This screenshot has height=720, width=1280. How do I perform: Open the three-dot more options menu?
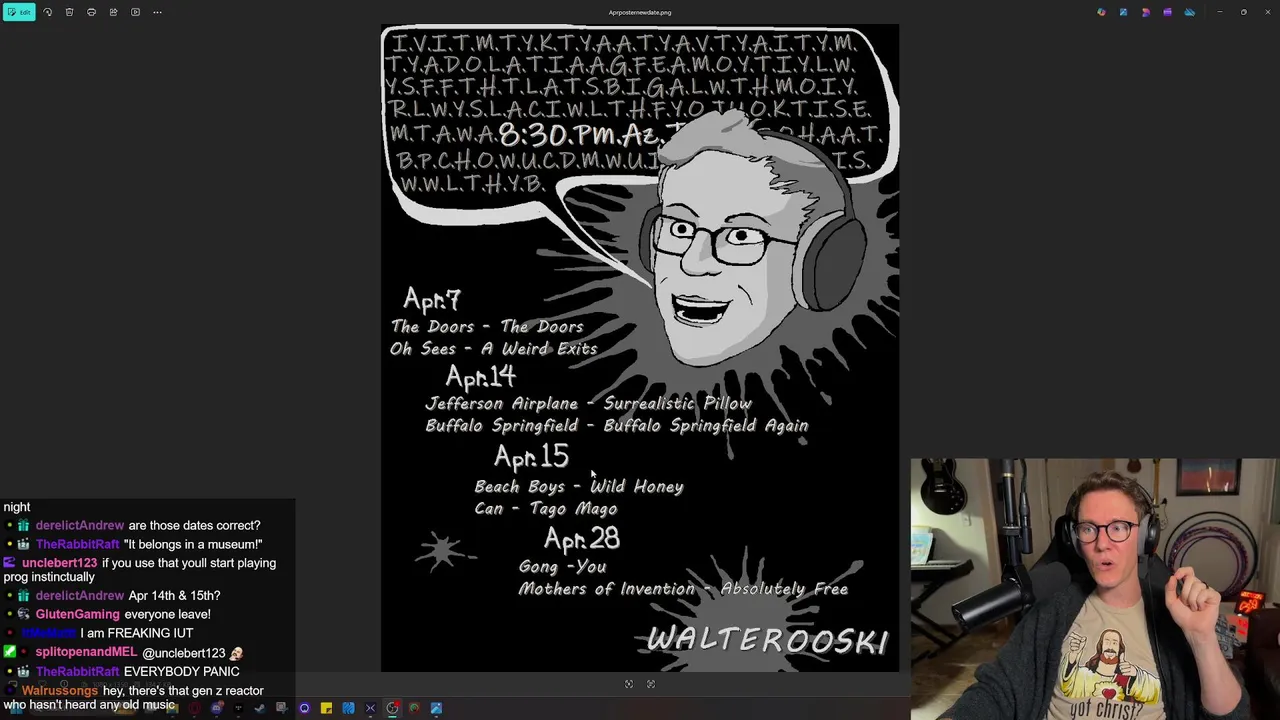coord(157,12)
